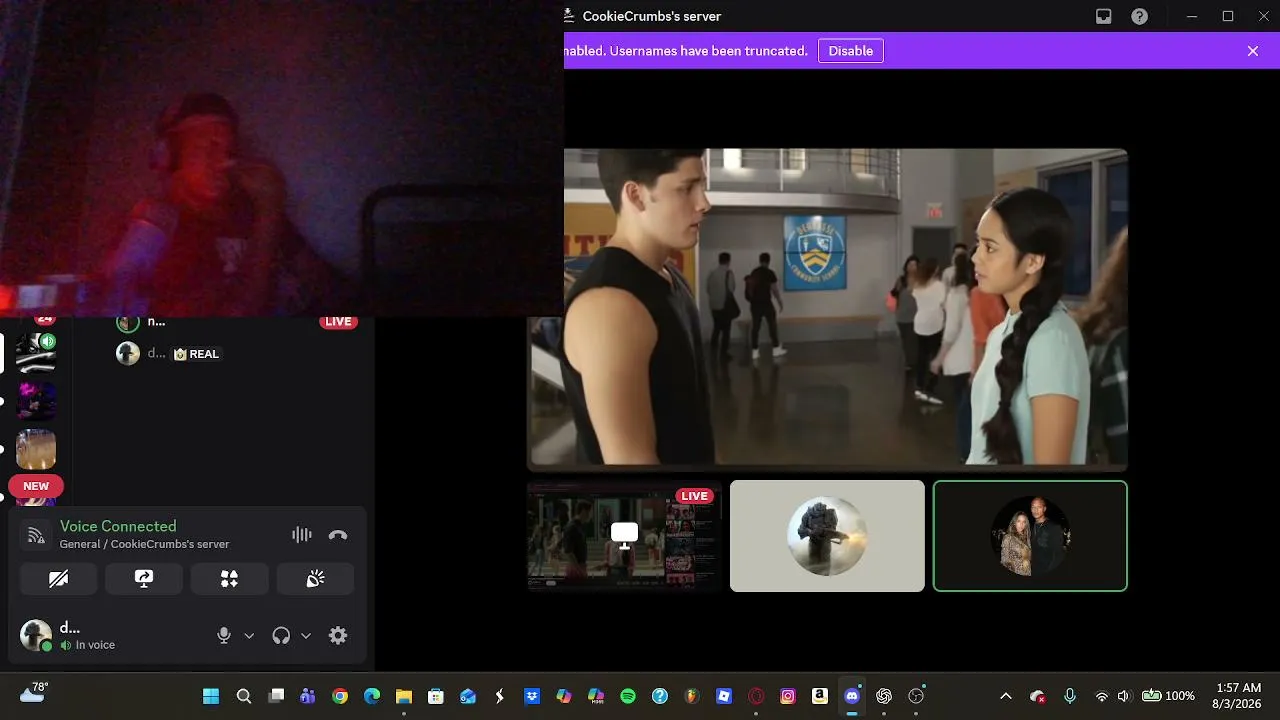Expand the microphone input options arrow

coord(249,635)
